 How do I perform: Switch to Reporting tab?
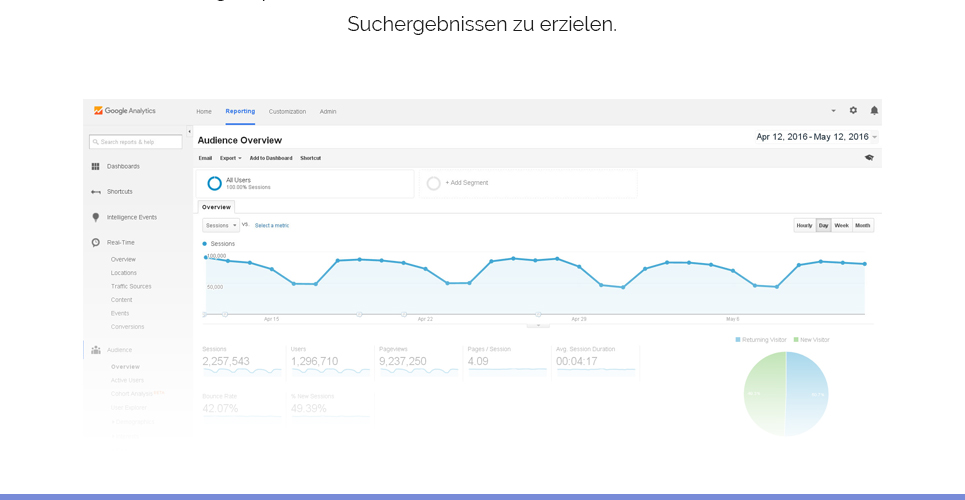pos(240,111)
